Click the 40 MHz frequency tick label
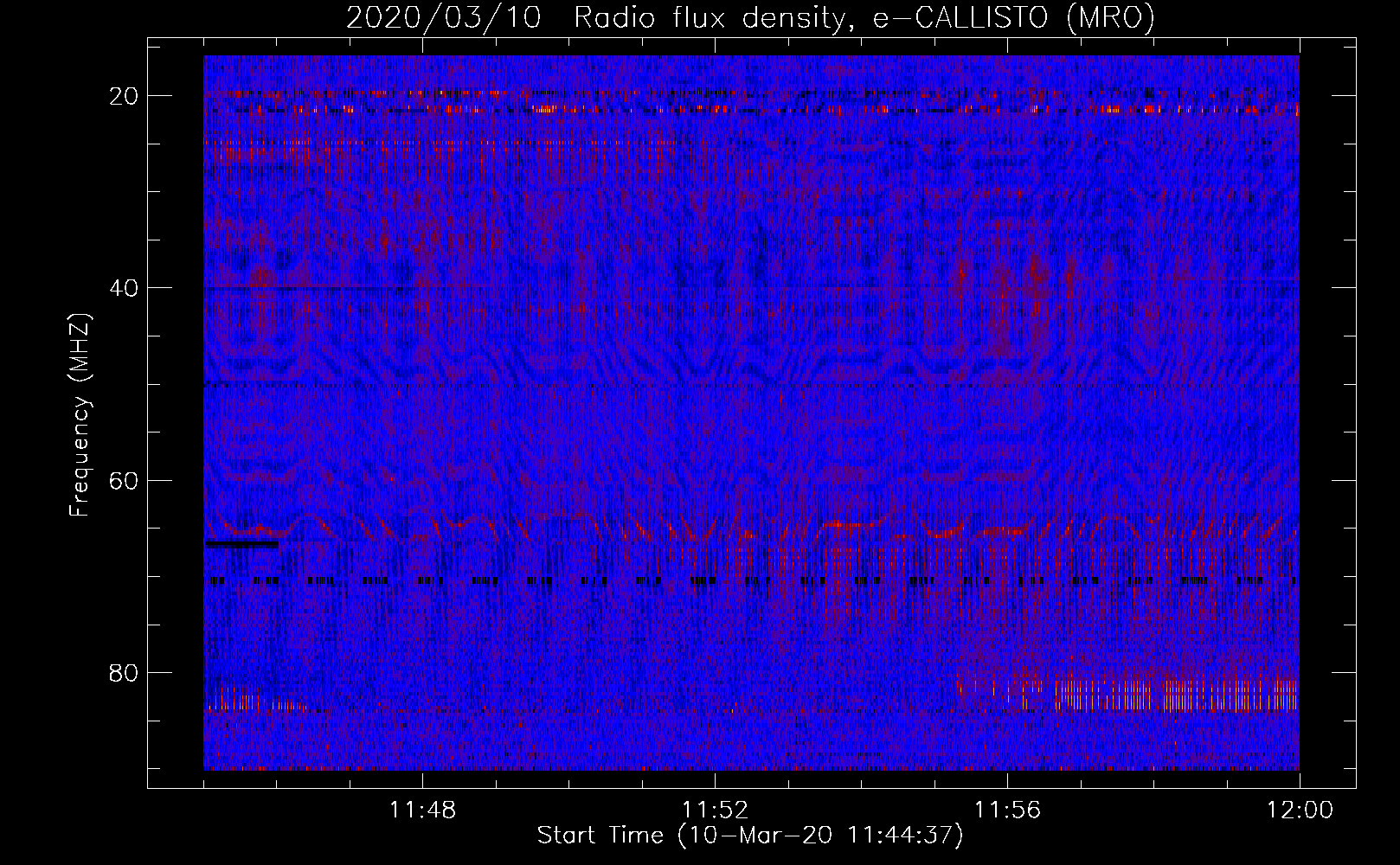 [x=125, y=288]
